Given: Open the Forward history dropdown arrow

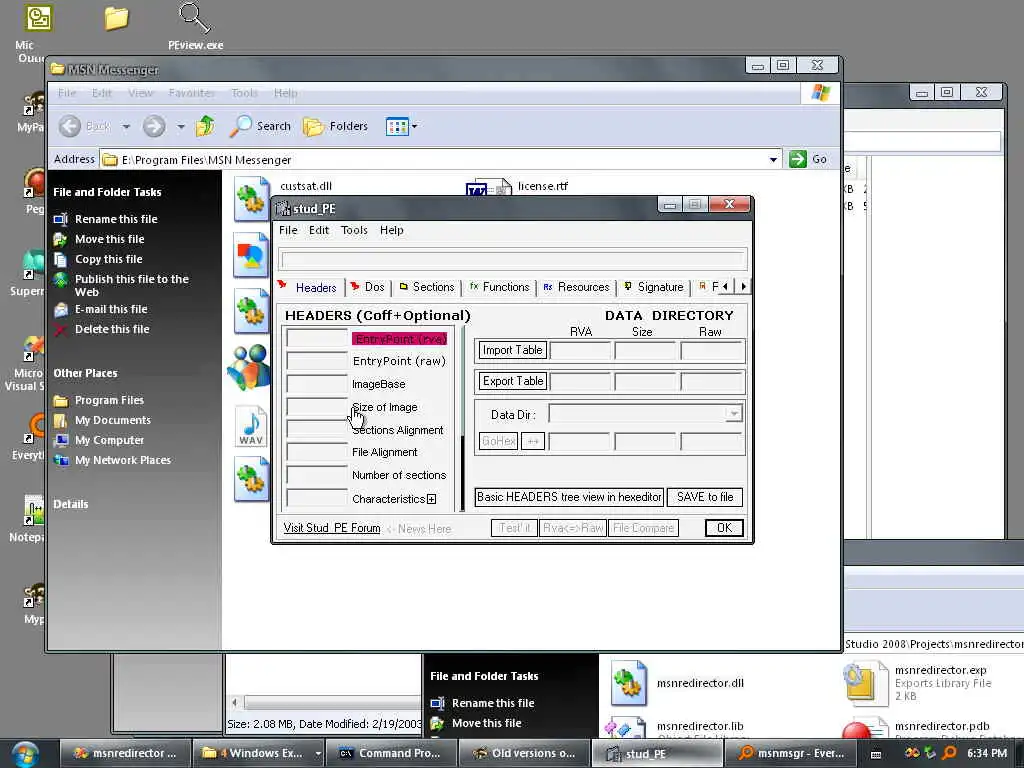Looking at the screenshot, I should 180,126.
